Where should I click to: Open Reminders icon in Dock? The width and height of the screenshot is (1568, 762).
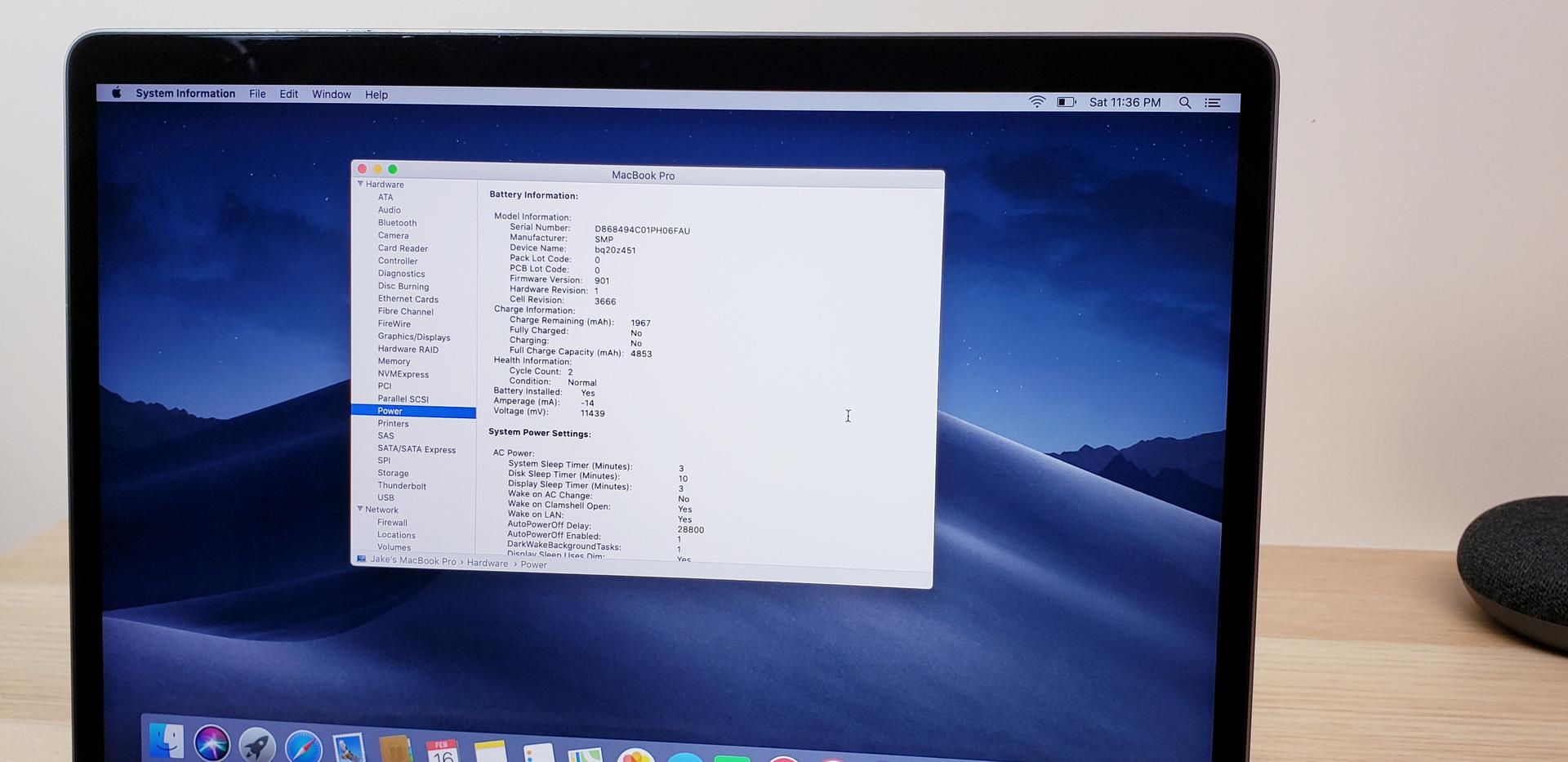tap(539, 752)
